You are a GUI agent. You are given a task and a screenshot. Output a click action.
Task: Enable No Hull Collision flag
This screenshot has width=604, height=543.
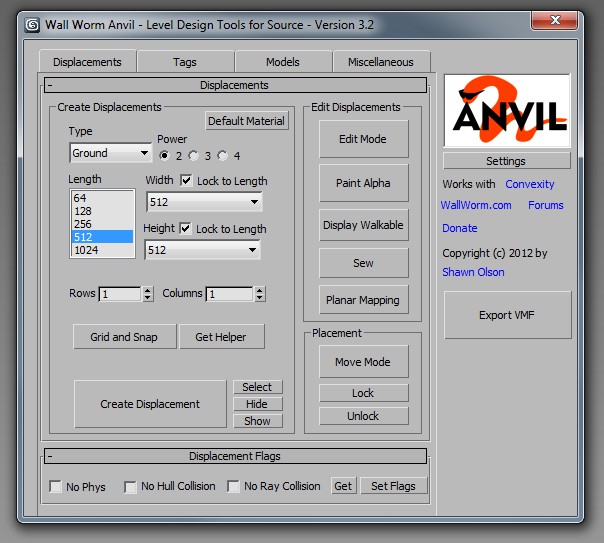pos(130,486)
